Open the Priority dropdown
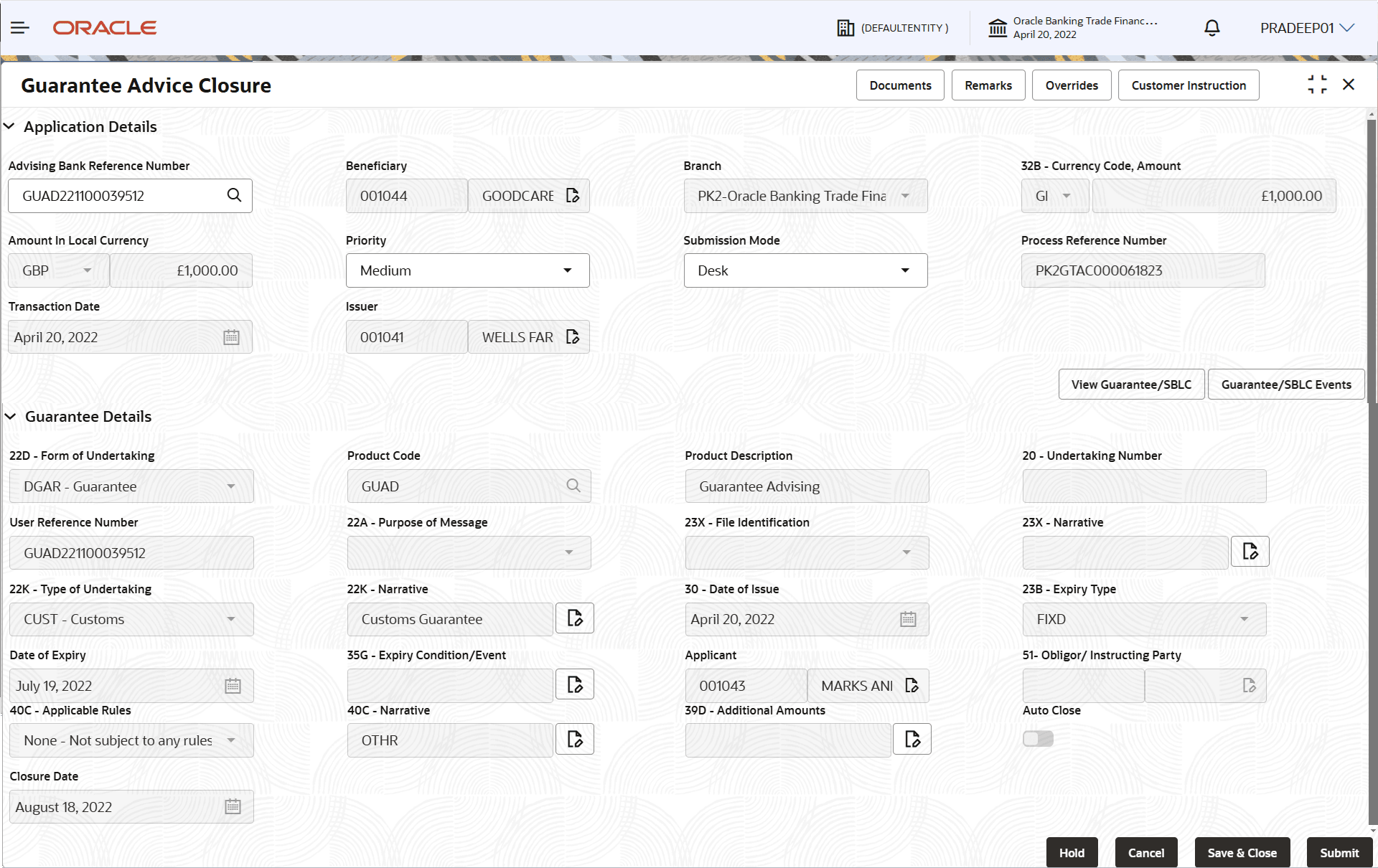Viewport: 1378px width, 868px height. click(568, 270)
